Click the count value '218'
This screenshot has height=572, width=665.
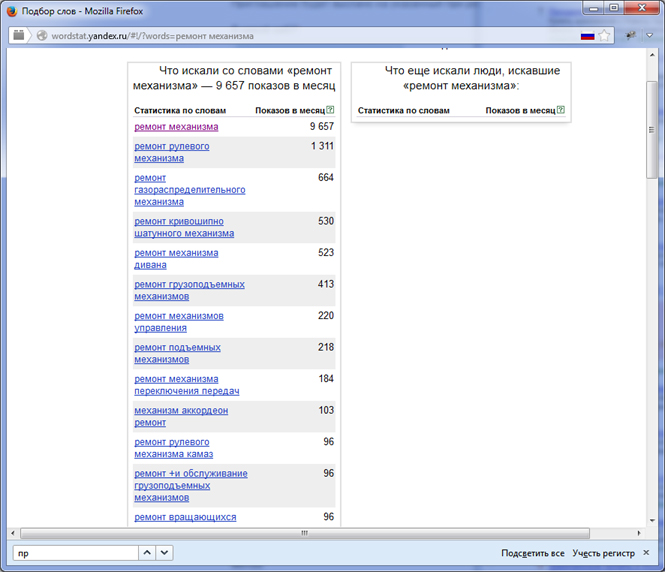click(x=326, y=347)
